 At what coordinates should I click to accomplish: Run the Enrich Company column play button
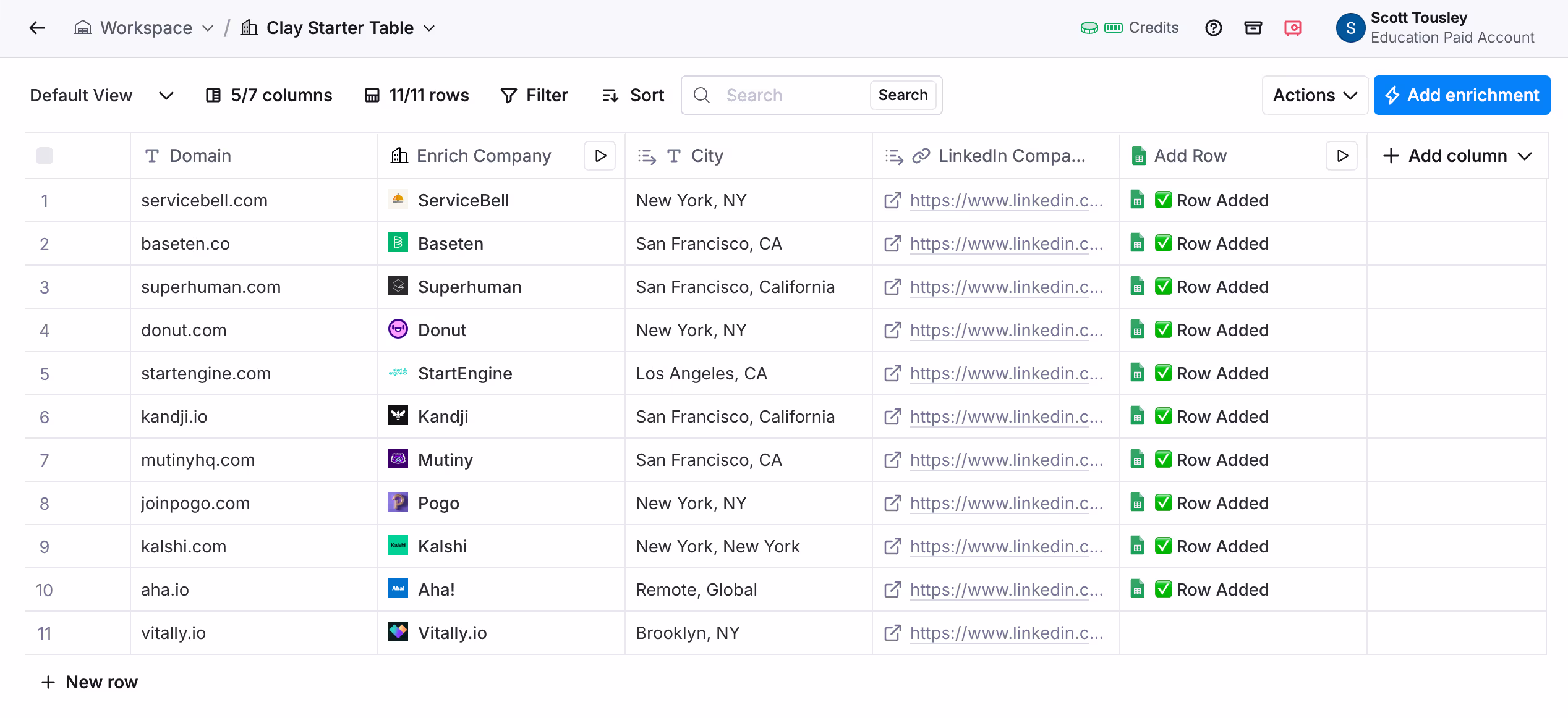[600, 156]
